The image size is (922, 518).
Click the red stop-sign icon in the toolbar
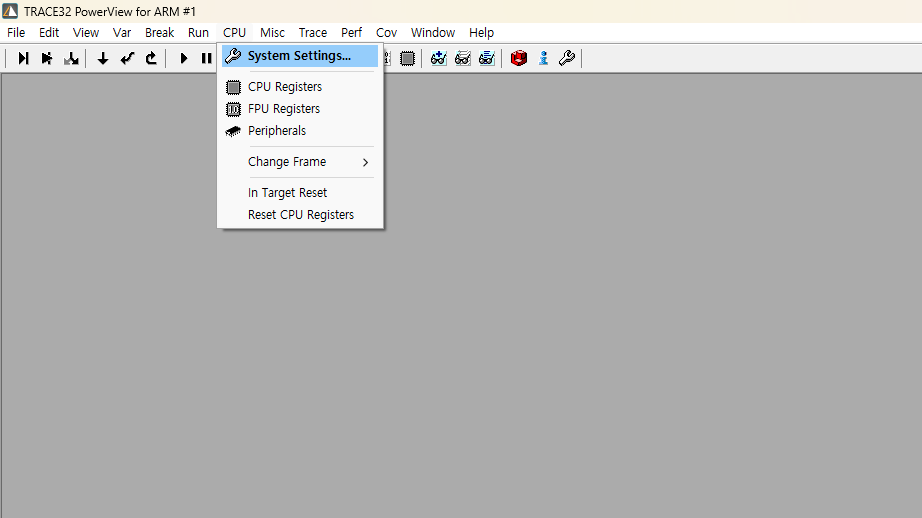(518, 59)
